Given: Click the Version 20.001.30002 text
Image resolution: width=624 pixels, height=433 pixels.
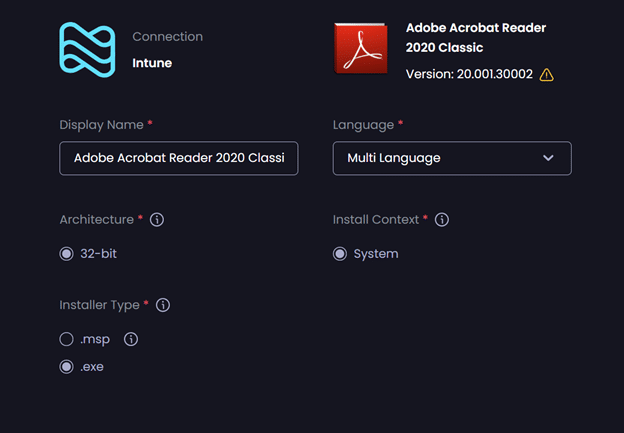Looking at the screenshot, I should click(x=469, y=75).
